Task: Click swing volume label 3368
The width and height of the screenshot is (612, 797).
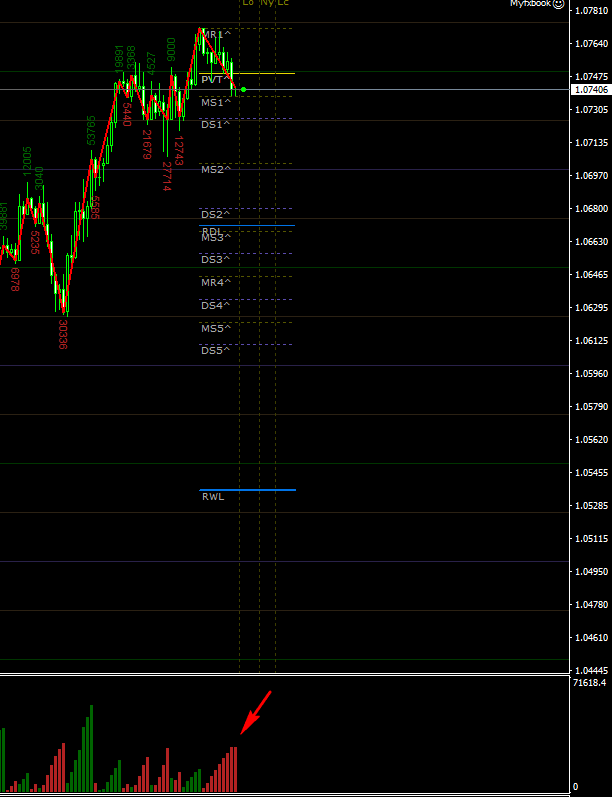Action: pyautogui.click(x=131, y=59)
